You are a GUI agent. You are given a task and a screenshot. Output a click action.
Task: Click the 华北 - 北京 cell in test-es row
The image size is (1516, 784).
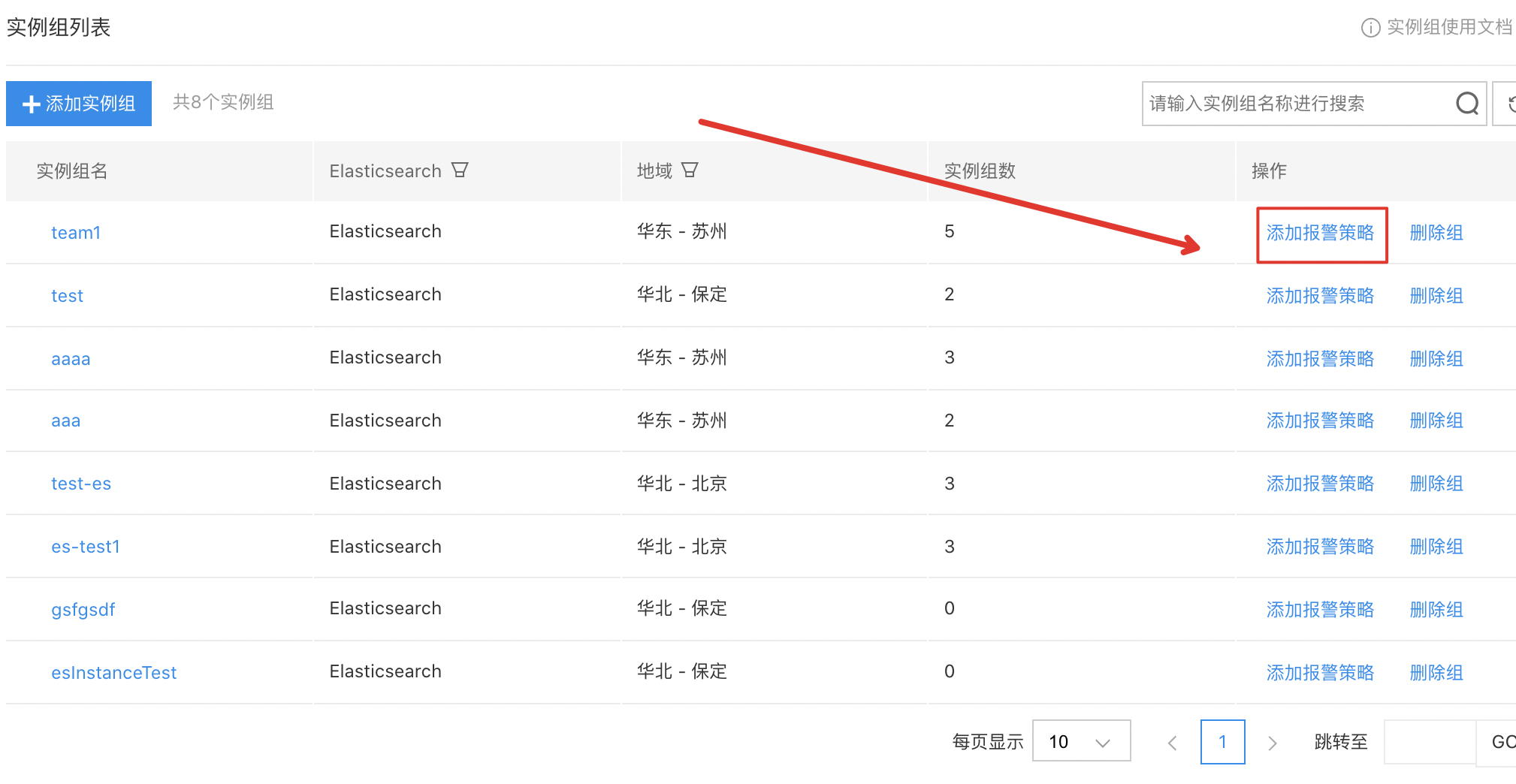click(682, 484)
